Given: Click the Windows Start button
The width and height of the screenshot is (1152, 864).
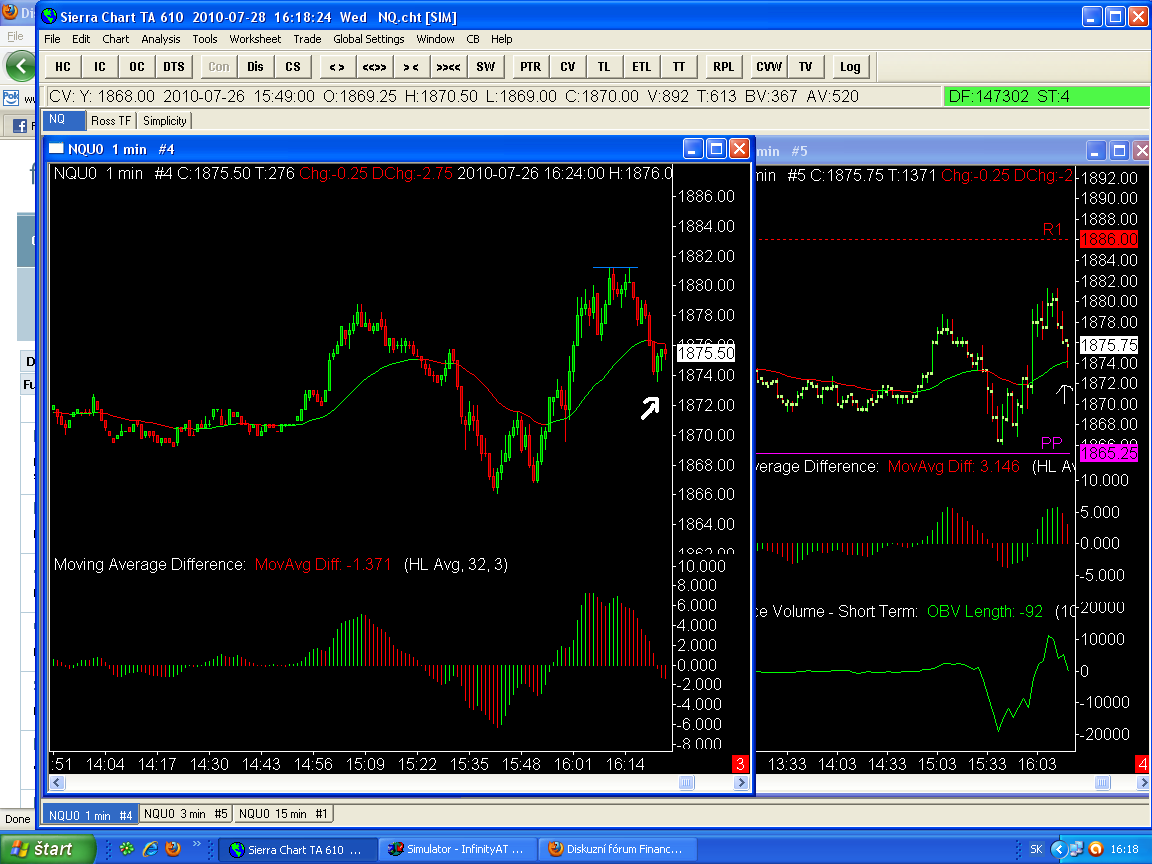Looking at the screenshot, I should click(x=48, y=849).
